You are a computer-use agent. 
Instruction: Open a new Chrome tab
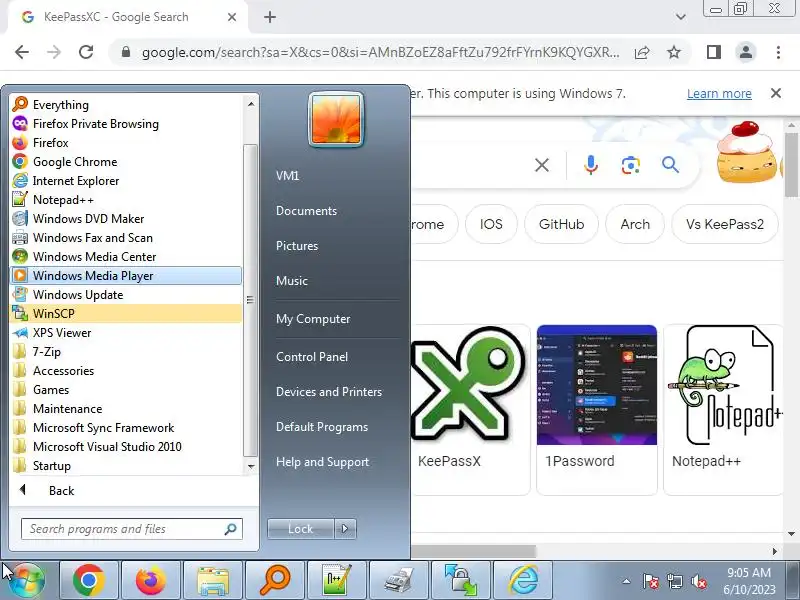coord(270,17)
